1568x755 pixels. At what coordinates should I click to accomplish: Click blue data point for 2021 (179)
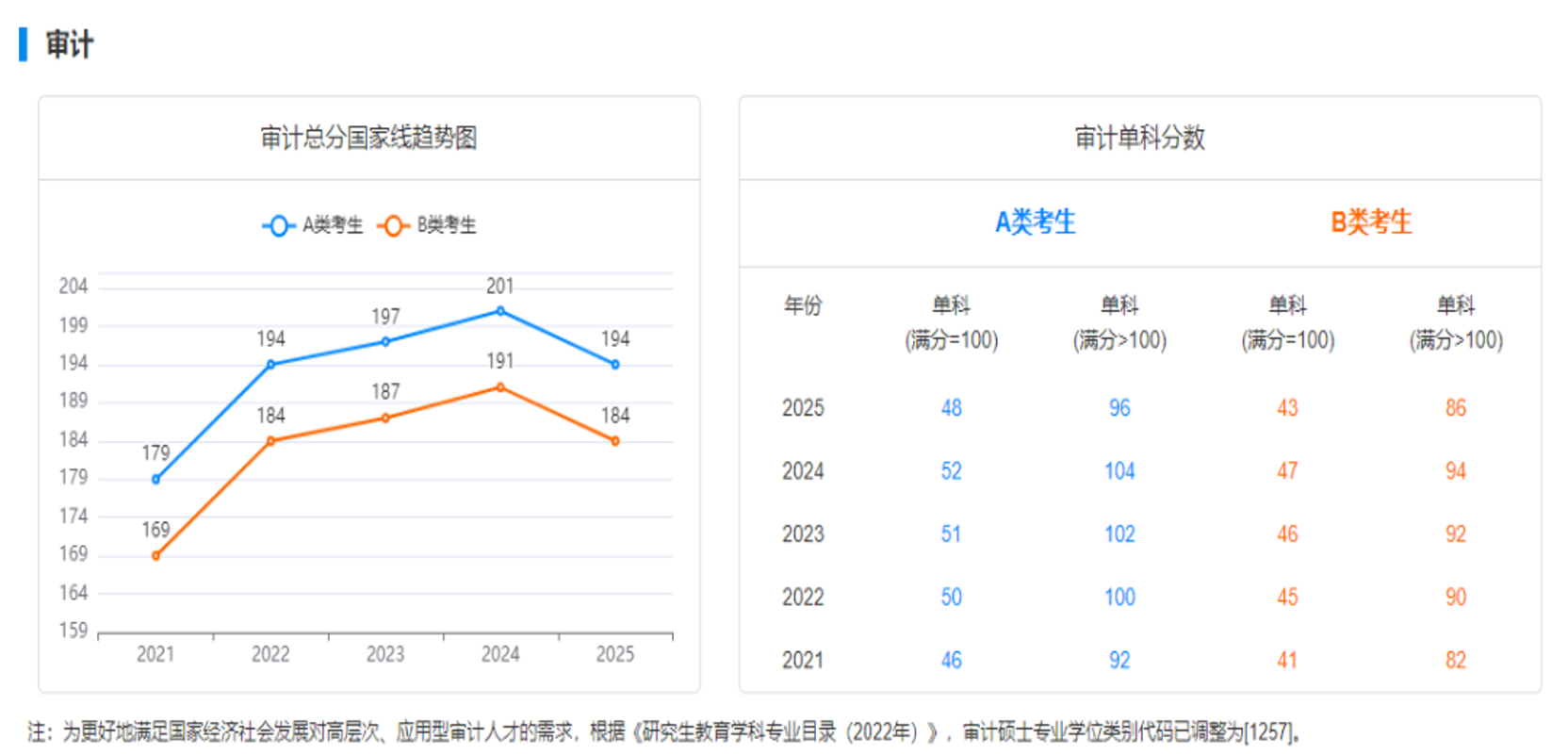tap(156, 480)
